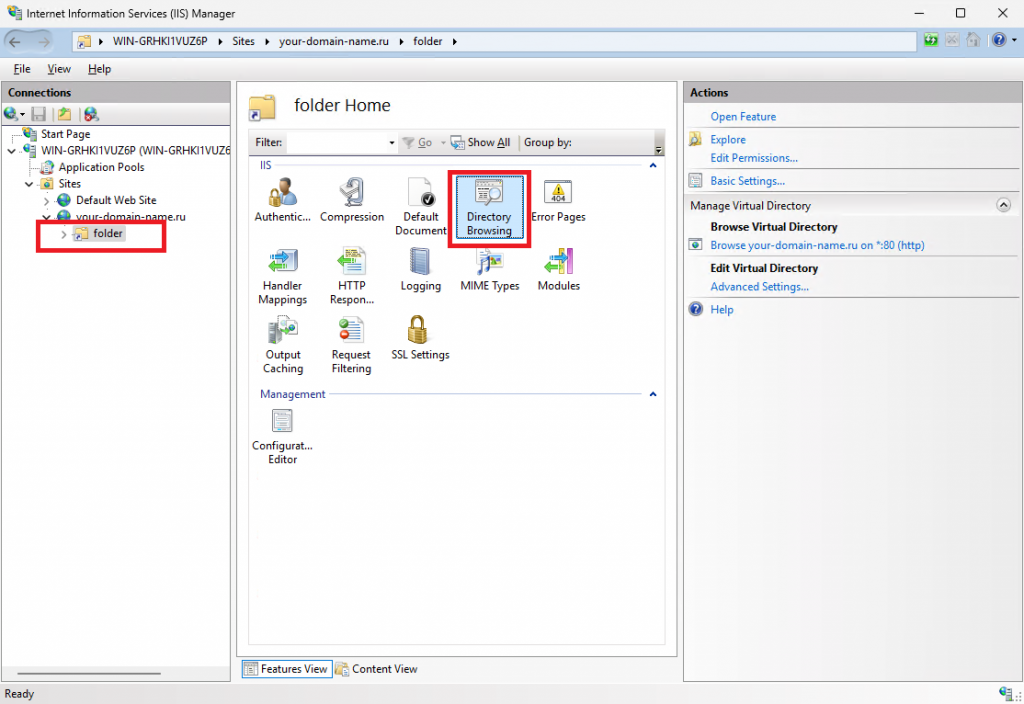
Task: Open the Authentication feature icon
Action: tap(282, 200)
